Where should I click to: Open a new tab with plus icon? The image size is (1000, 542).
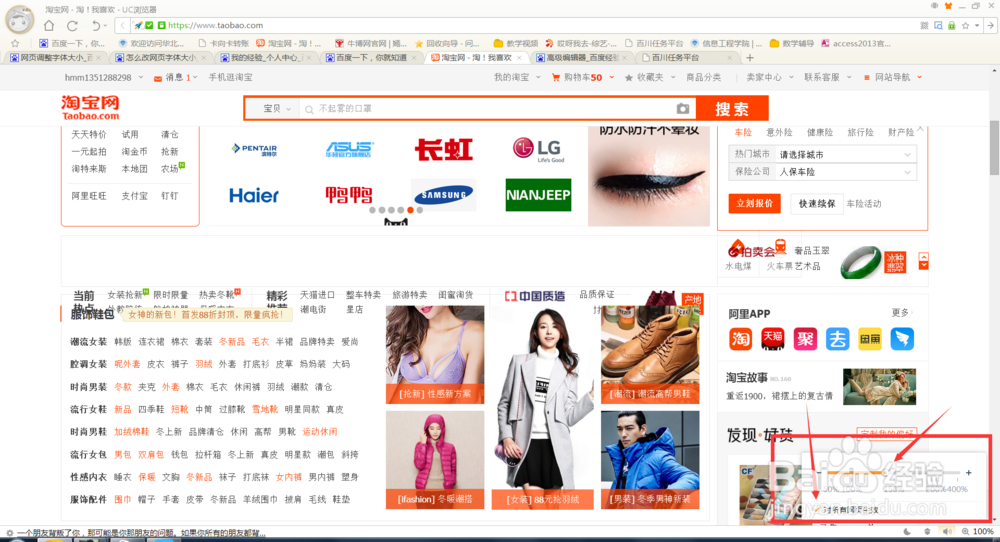750,57
